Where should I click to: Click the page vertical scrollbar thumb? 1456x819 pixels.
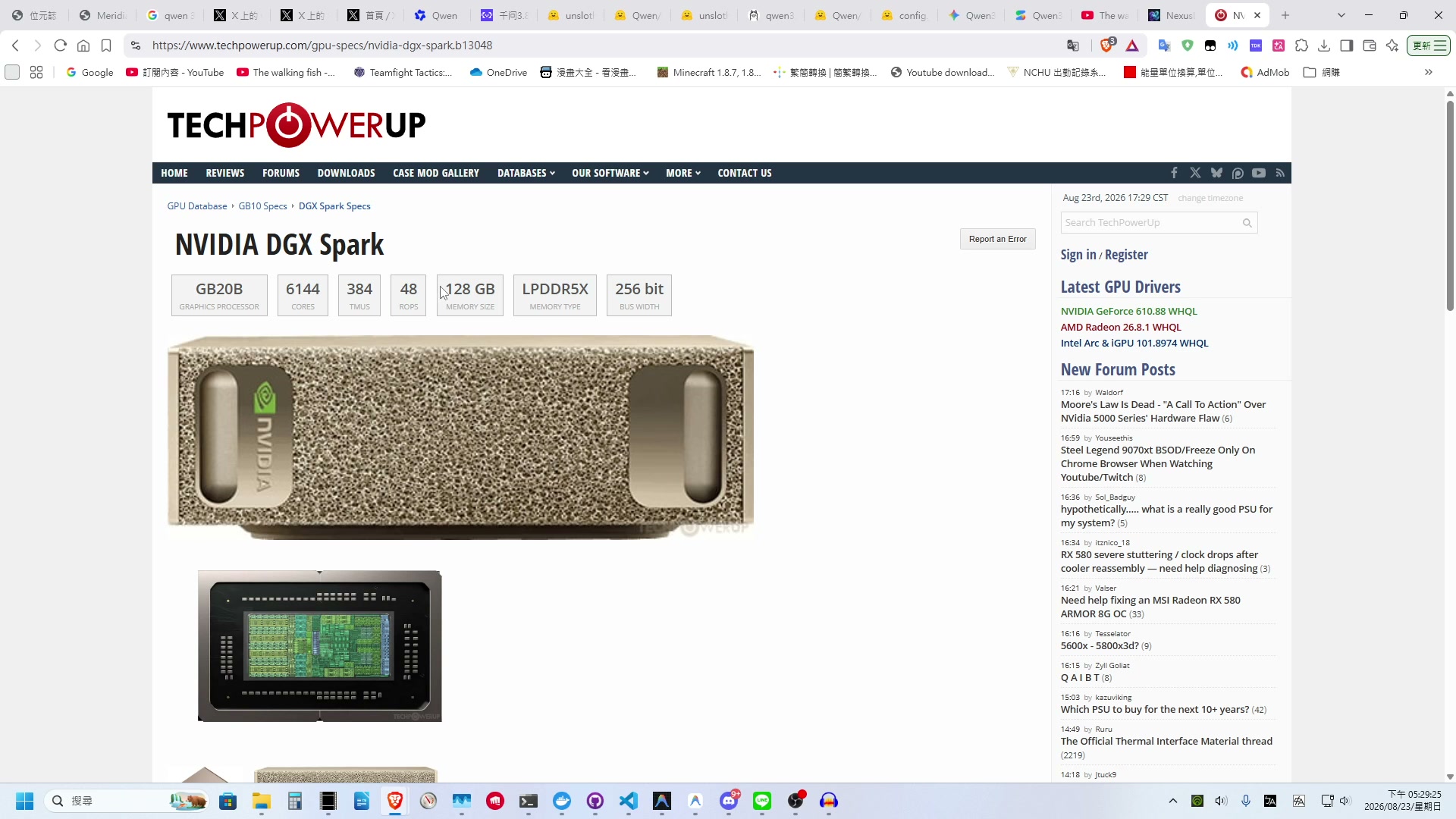tap(1450, 205)
